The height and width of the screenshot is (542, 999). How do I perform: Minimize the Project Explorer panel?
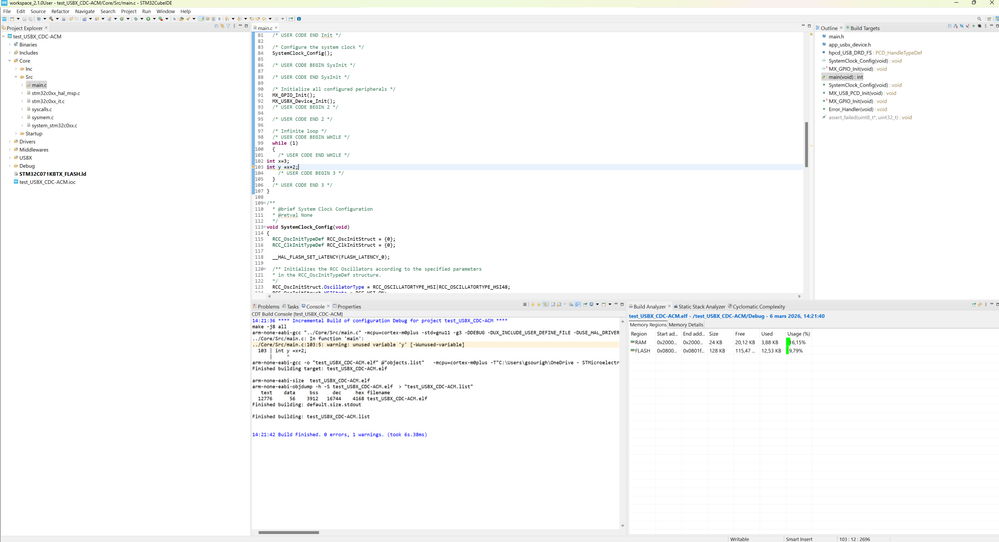(x=240, y=26)
